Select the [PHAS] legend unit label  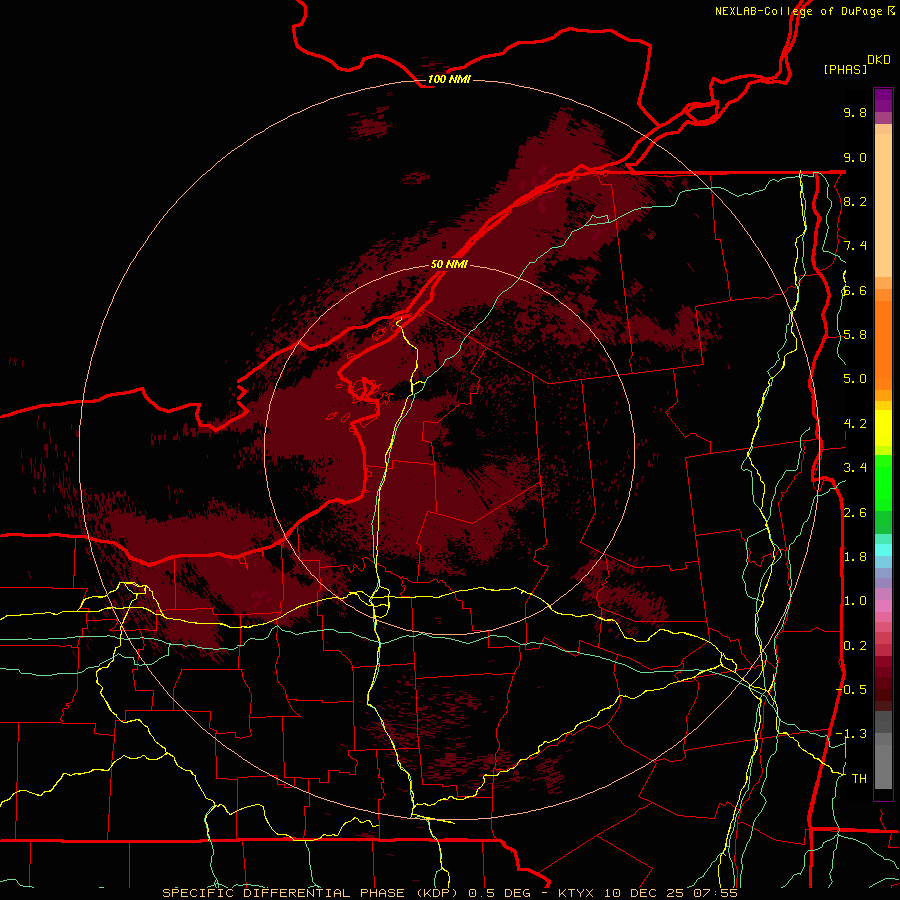point(845,69)
